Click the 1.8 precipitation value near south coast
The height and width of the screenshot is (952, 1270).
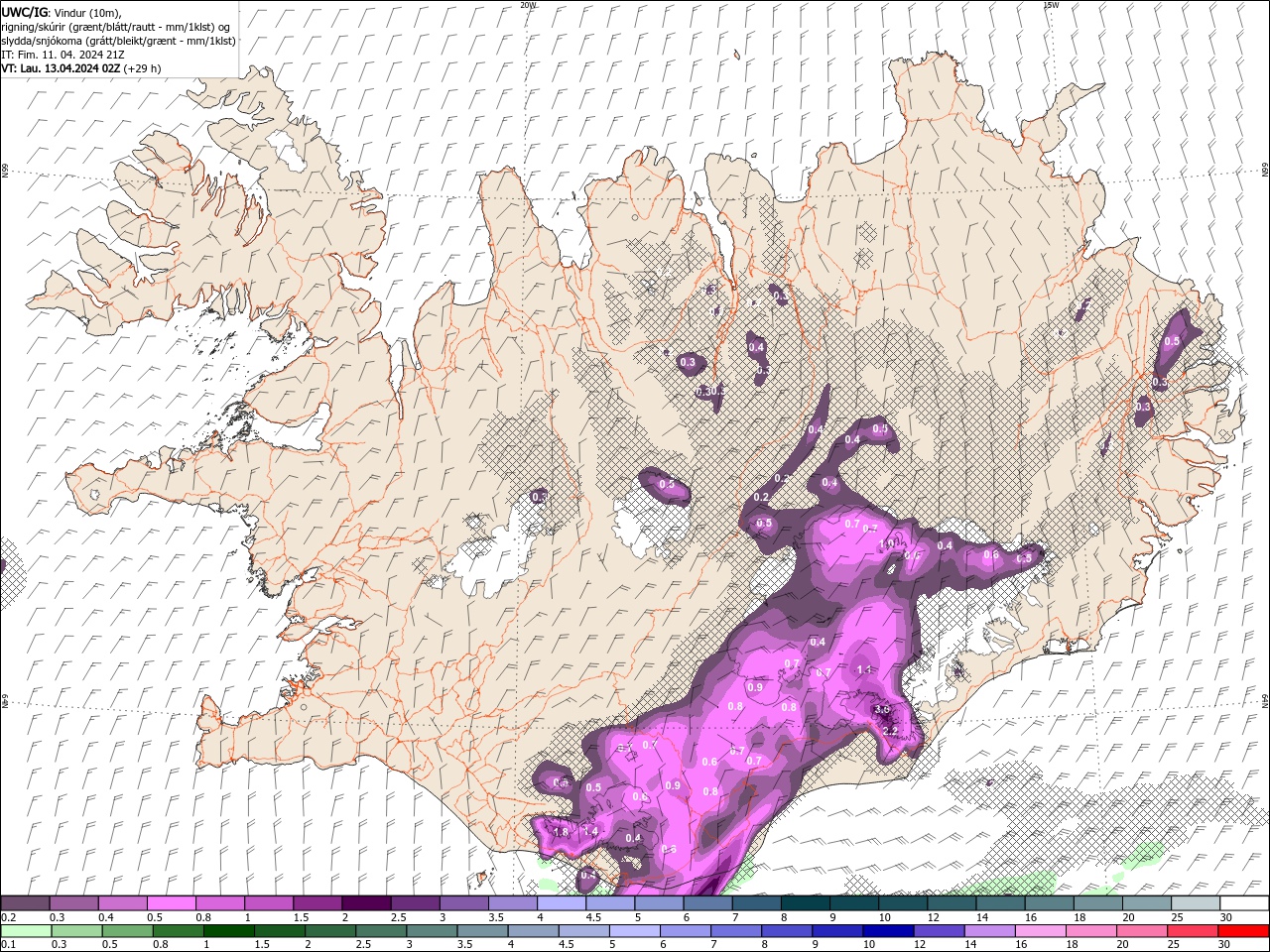point(560,832)
